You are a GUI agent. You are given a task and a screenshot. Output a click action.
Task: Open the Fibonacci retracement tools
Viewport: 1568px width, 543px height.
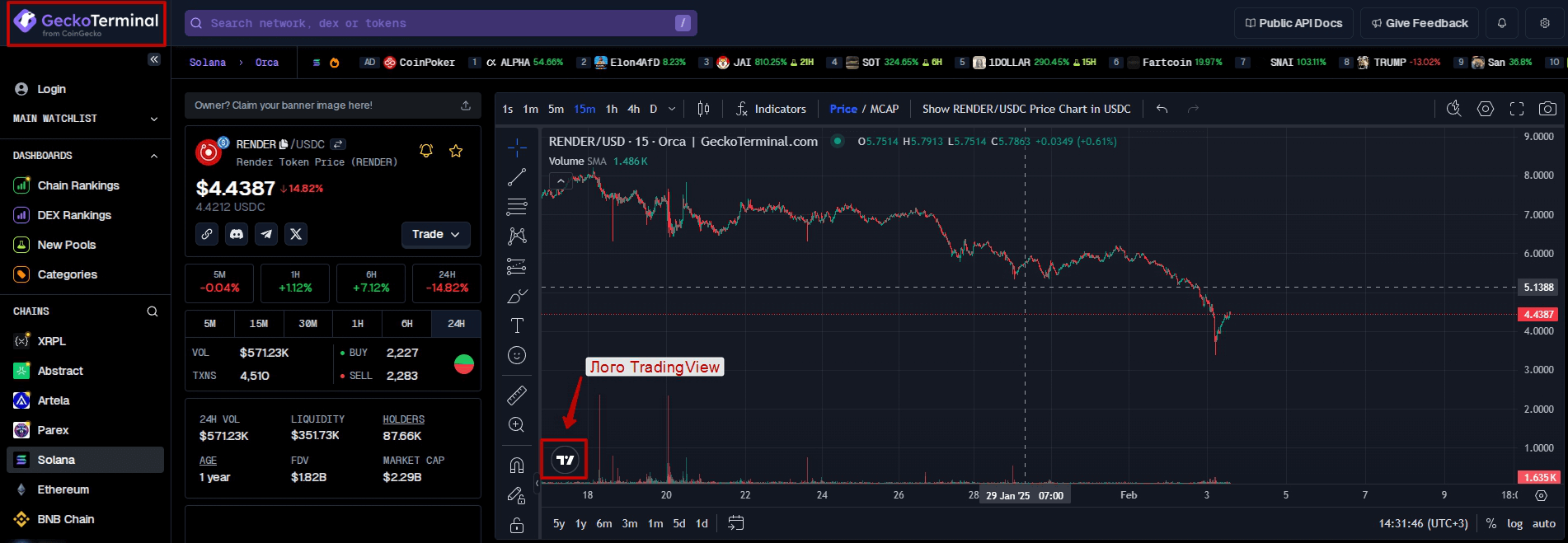517,207
